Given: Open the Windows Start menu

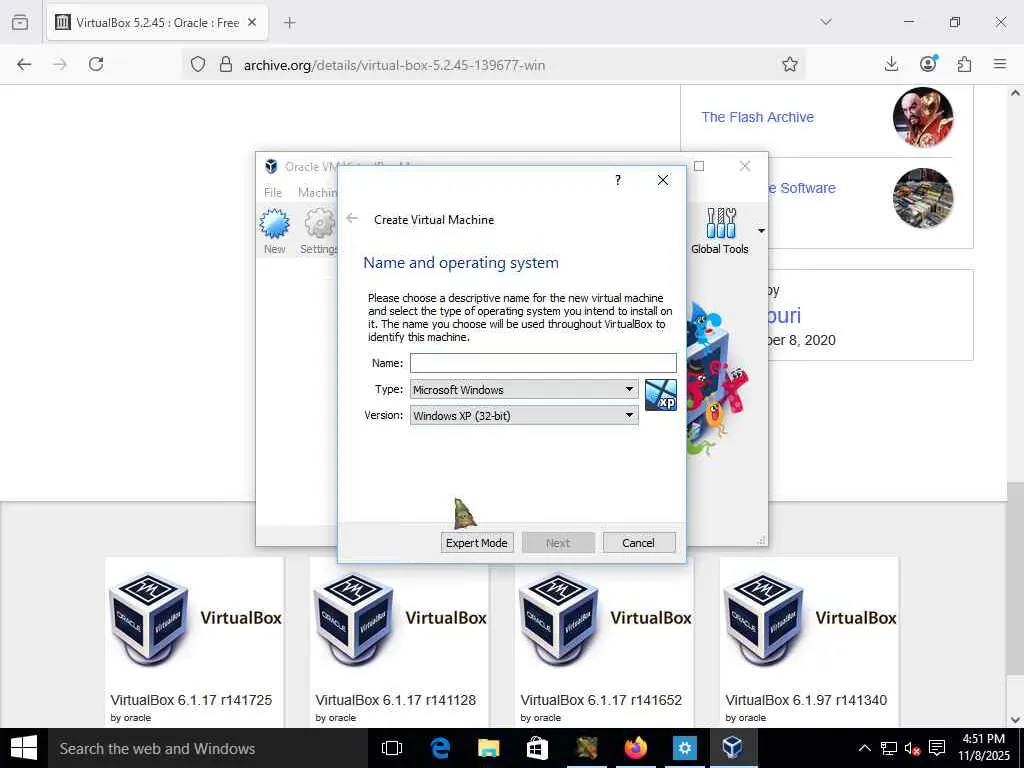Looking at the screenshot, I should [x=24, y=748].
